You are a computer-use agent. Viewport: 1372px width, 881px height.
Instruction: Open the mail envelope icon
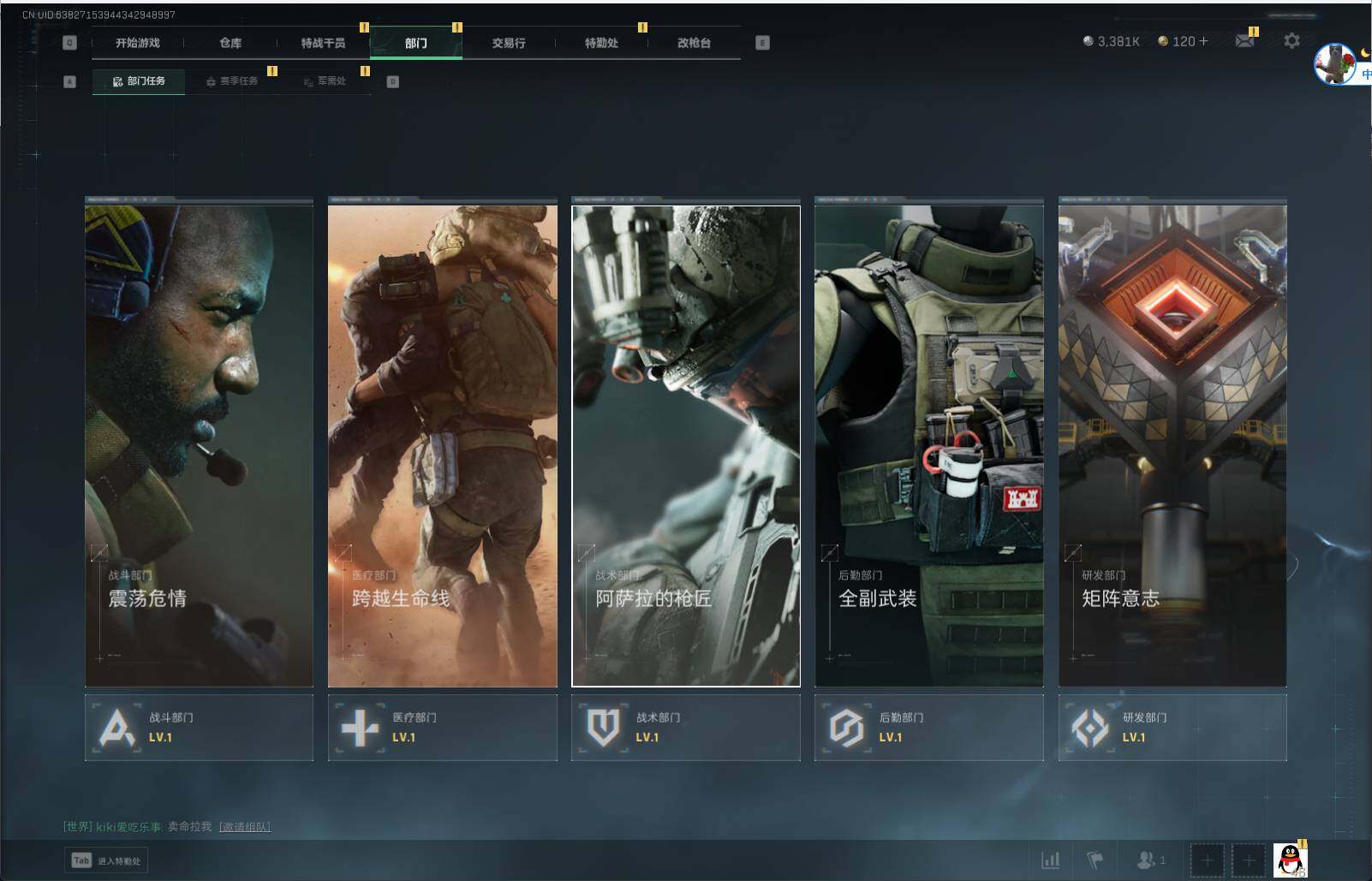coord(1244,40)
